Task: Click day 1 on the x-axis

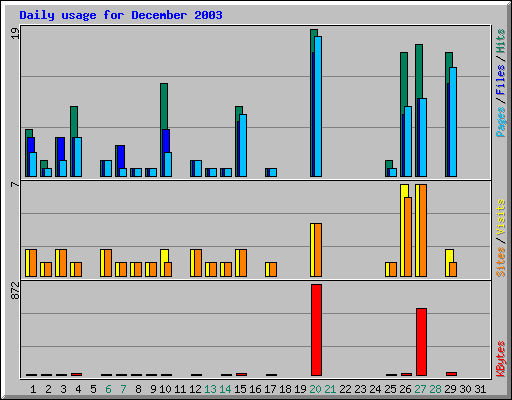Action: (x=33, y=389)
